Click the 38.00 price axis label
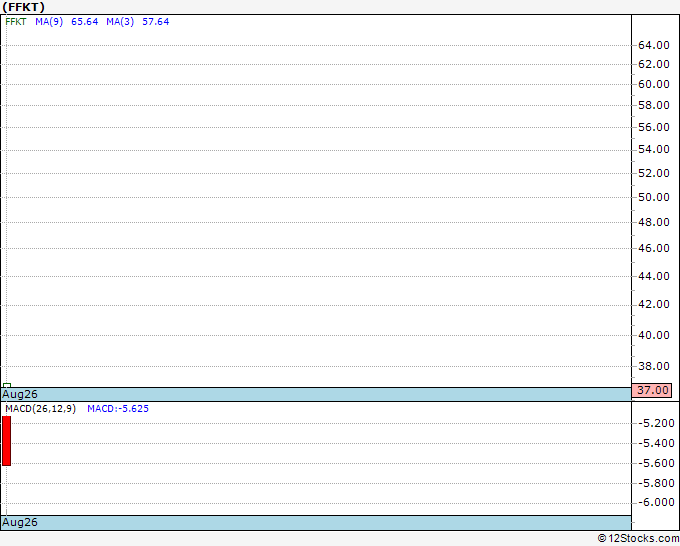Screen dimensions: 680x546 click(x=654, y=366)
